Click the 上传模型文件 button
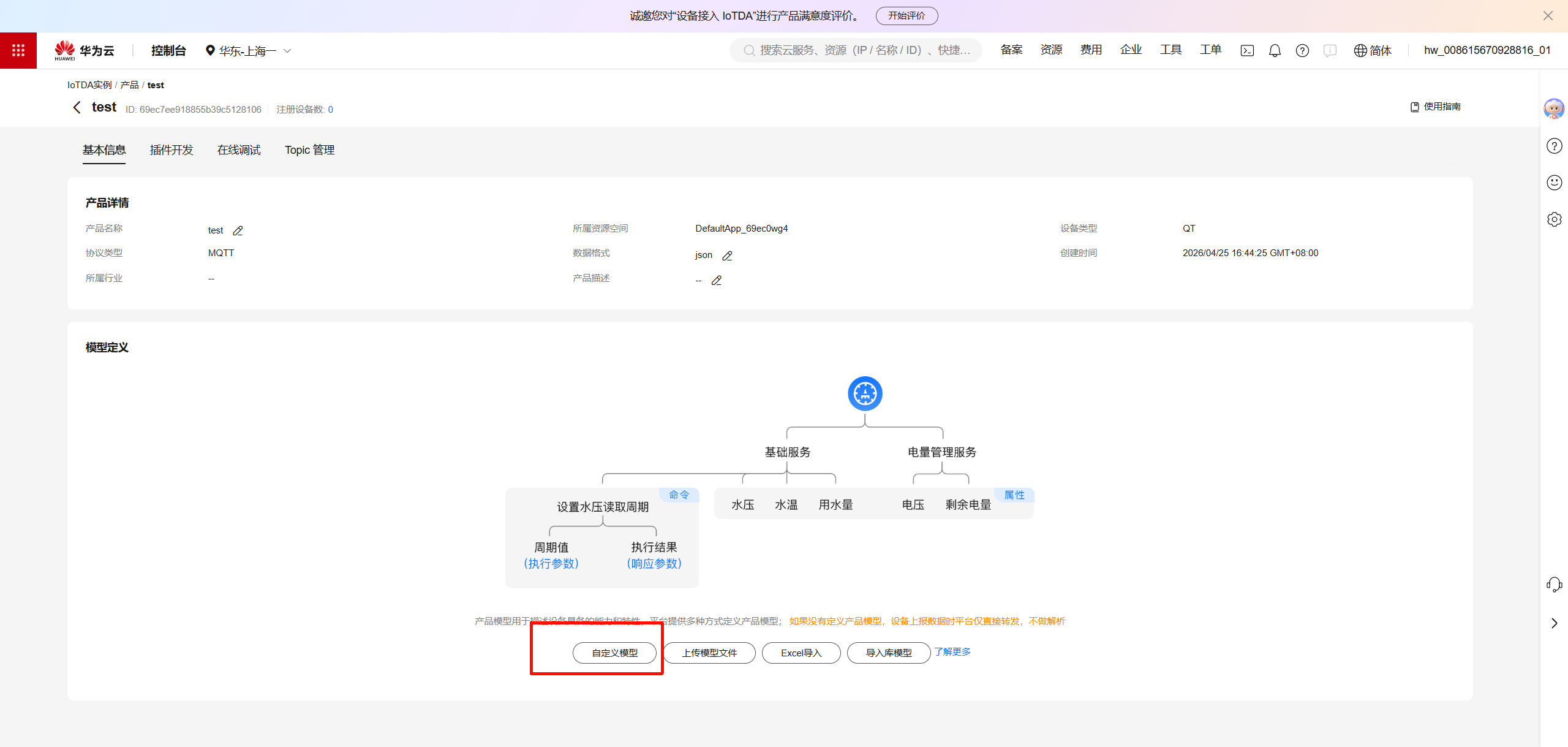The height and width of the screenshot is (747, 1568). tap(709, 653)
